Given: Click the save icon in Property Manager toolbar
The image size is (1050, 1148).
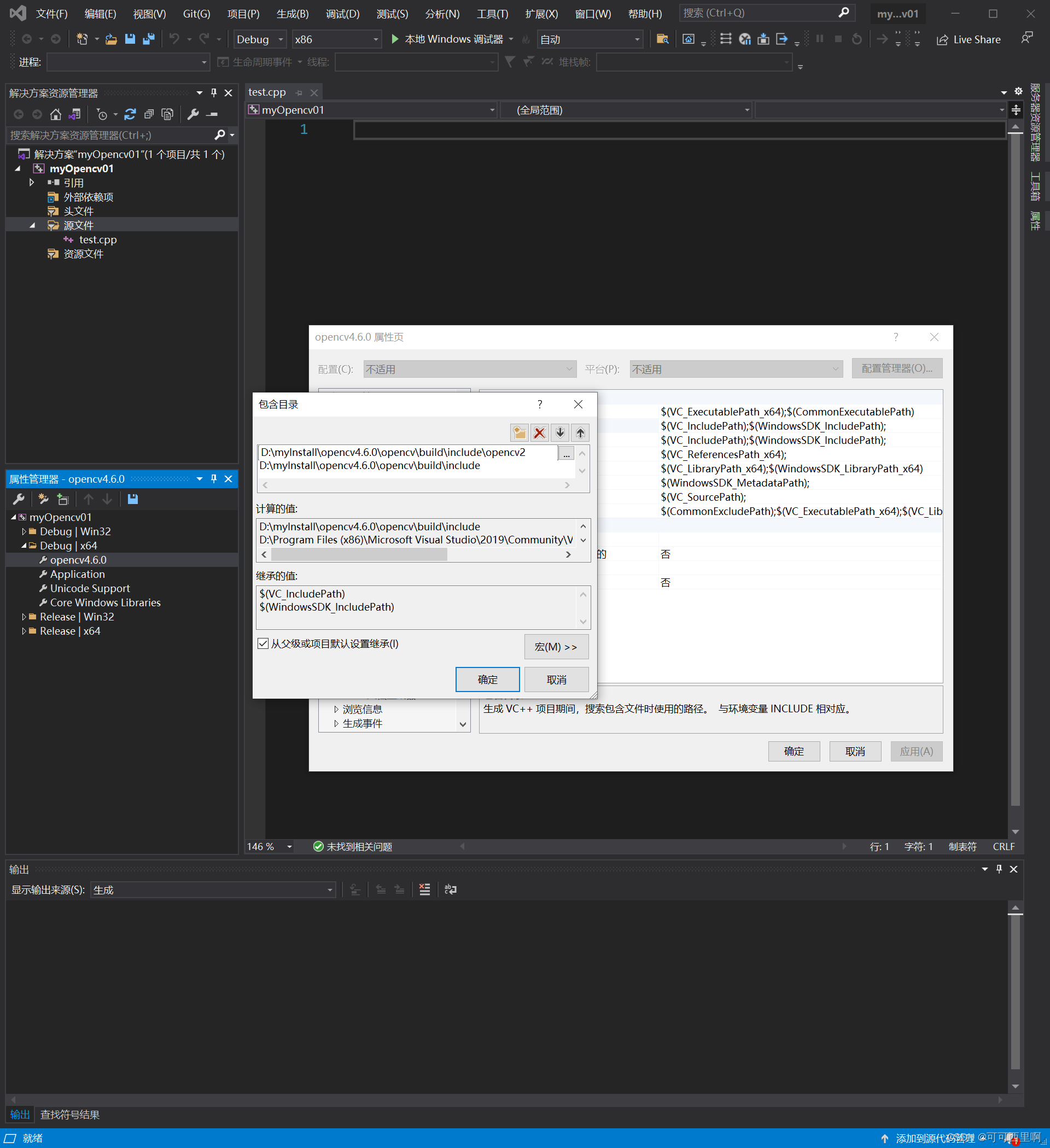Looking at the screenshot, I should click(133, 499).
